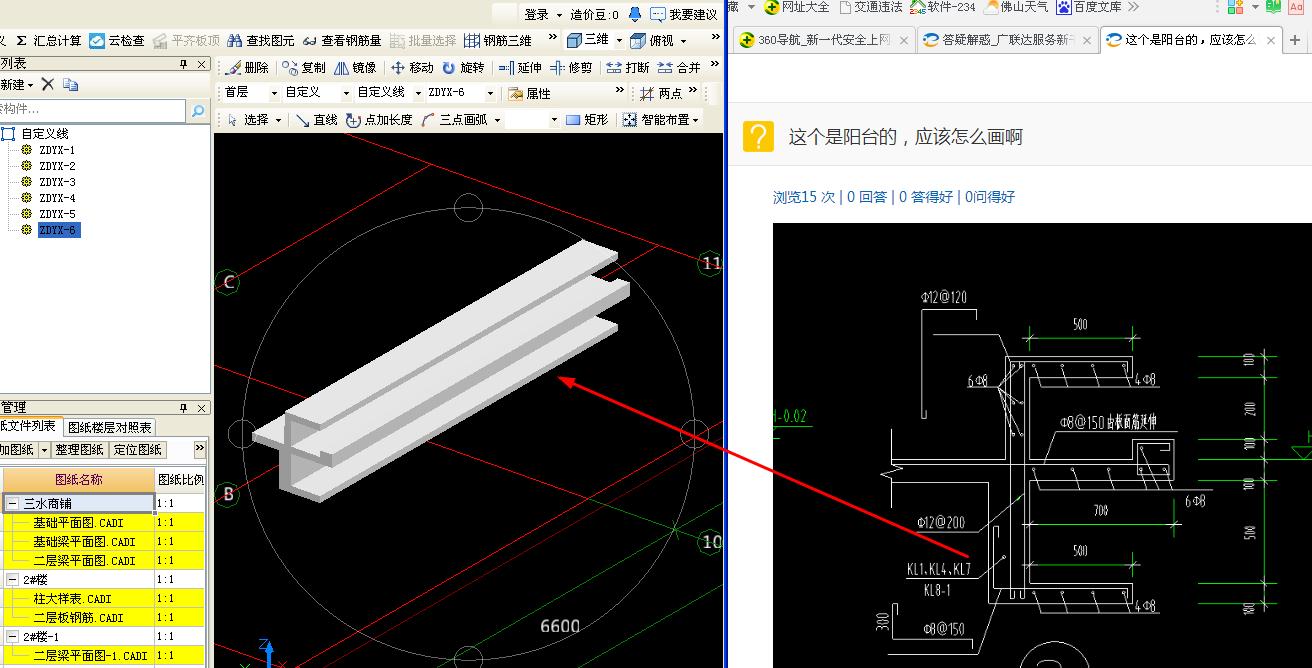
Task: Select 基础平面图.CADI drawing row
Action: (78, 522)
